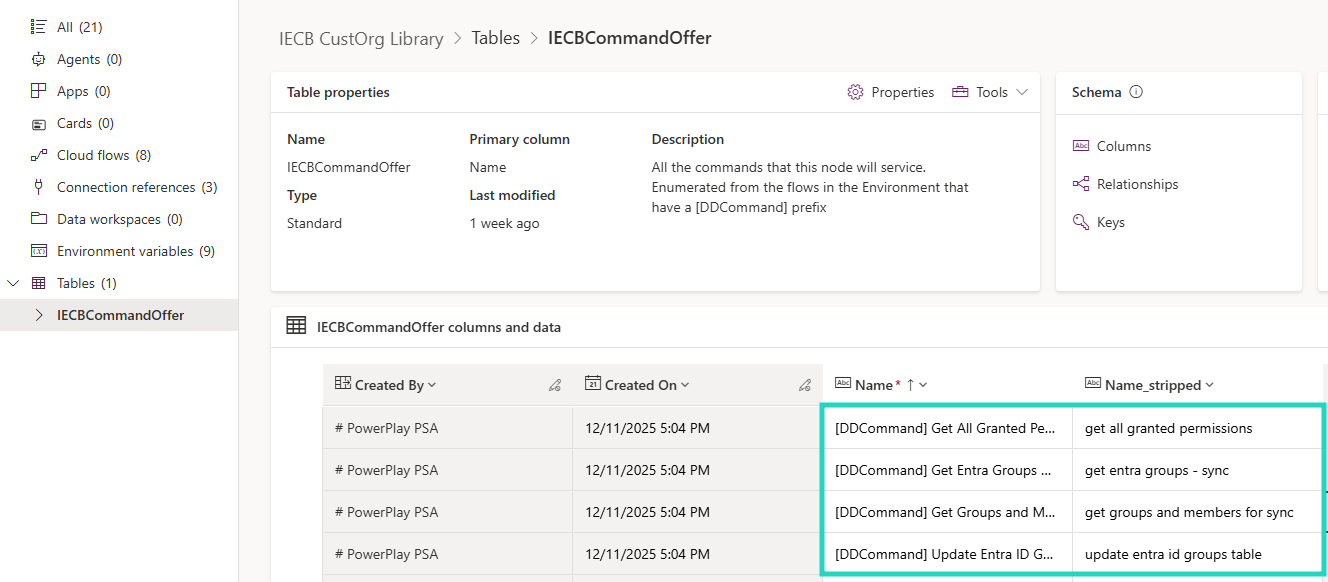The image size is (1328, 582).
Task: Select All (21) in the sidebar
Action: [x=79, y=27]
